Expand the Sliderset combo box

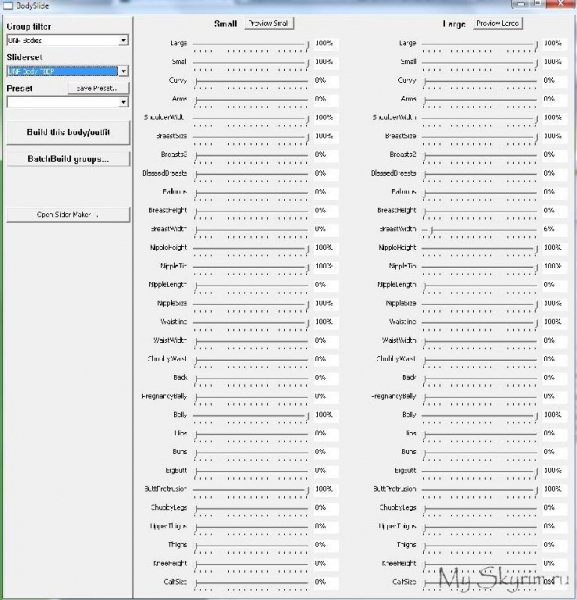point(67,71)
